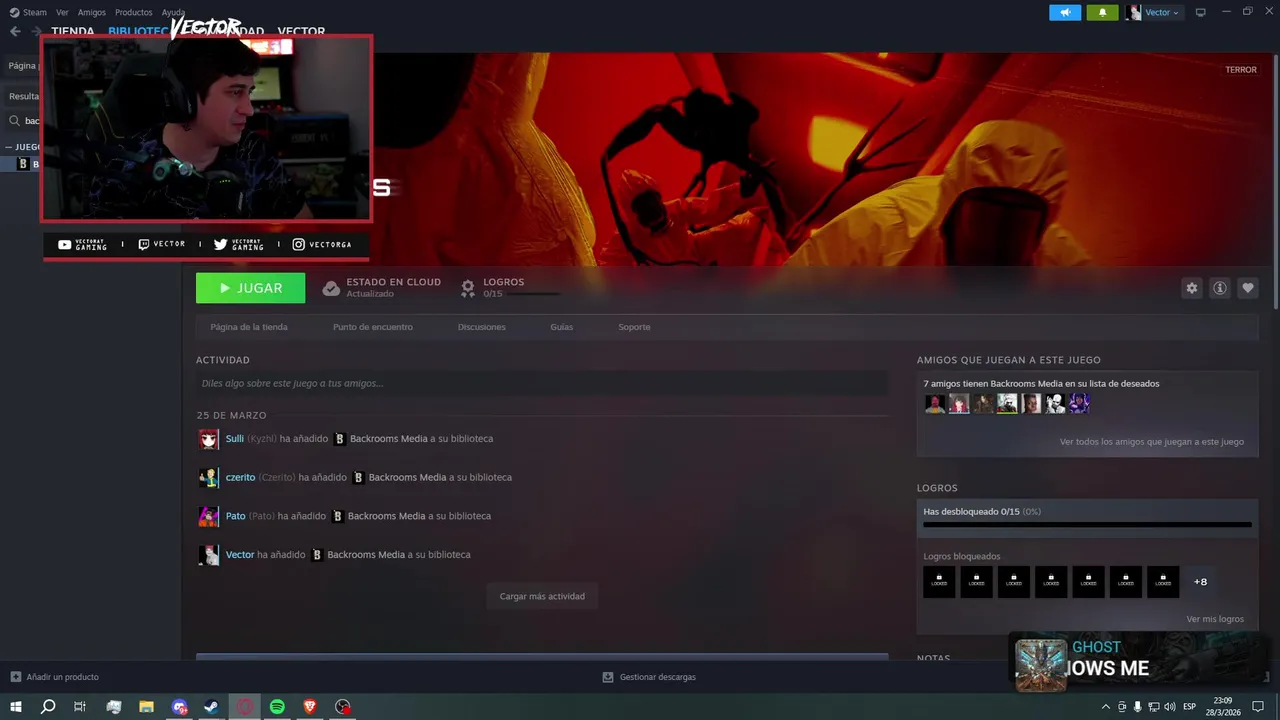The image size is (1280, 720).
Task: Open Ver todos los amigos que juegan link
Action: coord(1152,441)
